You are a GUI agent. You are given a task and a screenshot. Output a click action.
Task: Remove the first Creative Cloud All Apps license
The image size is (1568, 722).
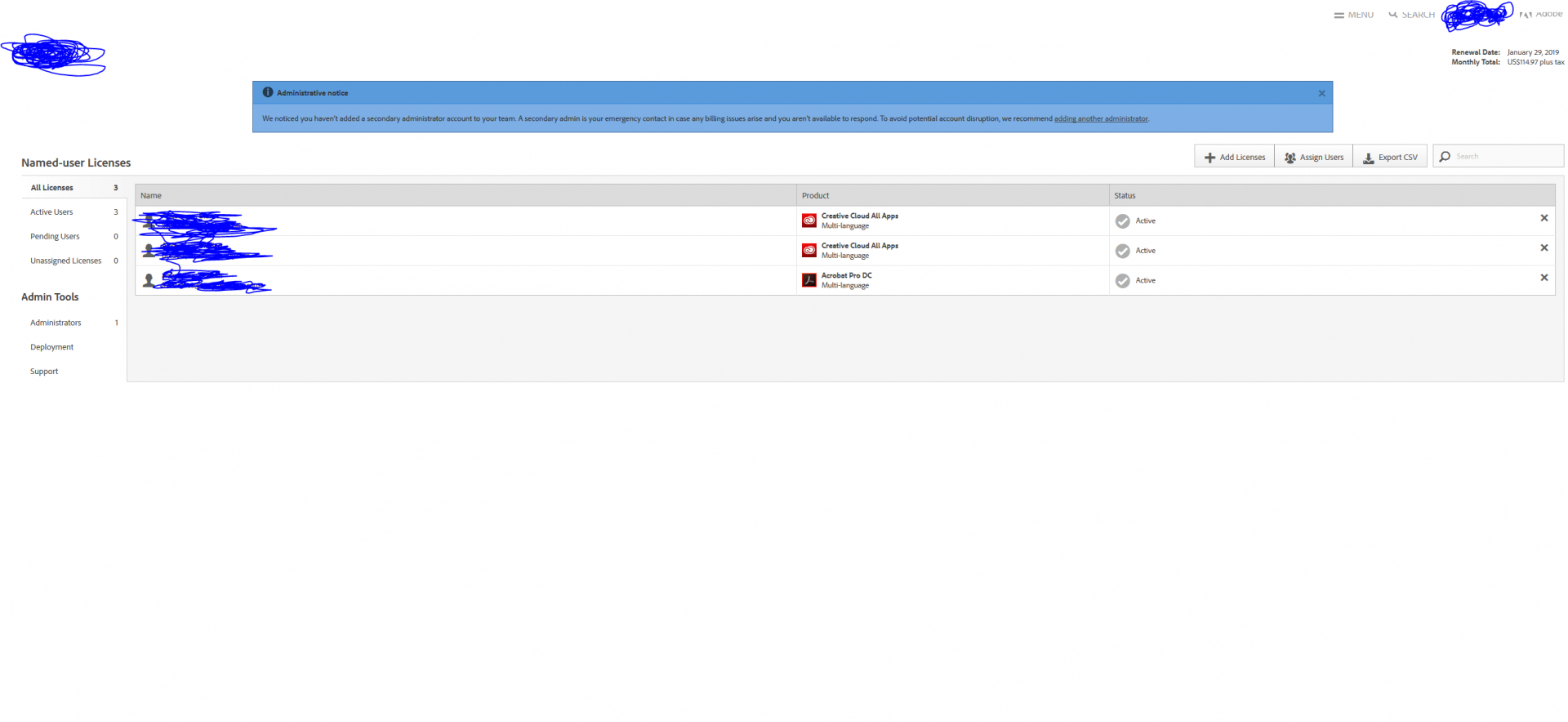tap(1543, 218)
